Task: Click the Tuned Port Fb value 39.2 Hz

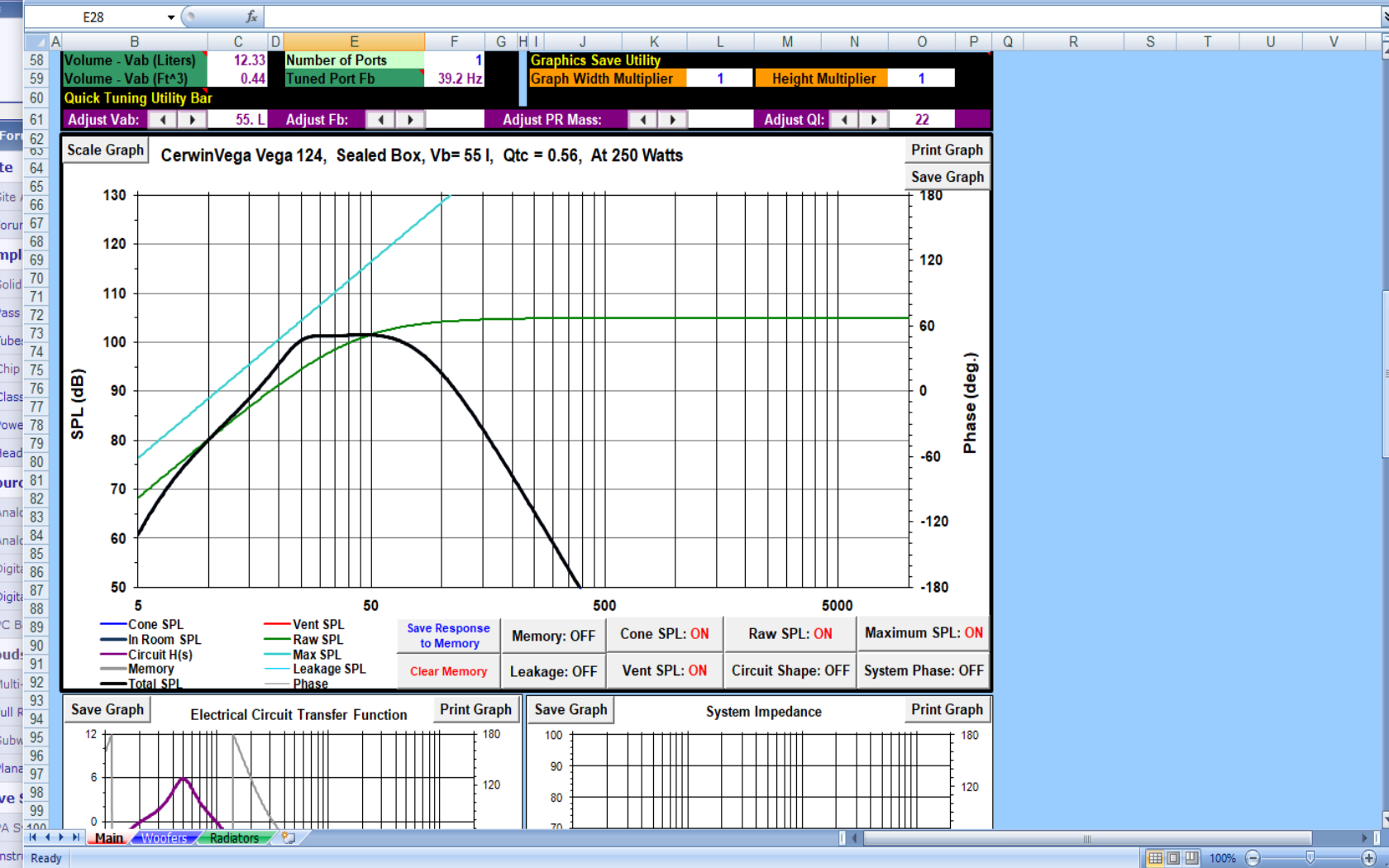Action: 454,79
